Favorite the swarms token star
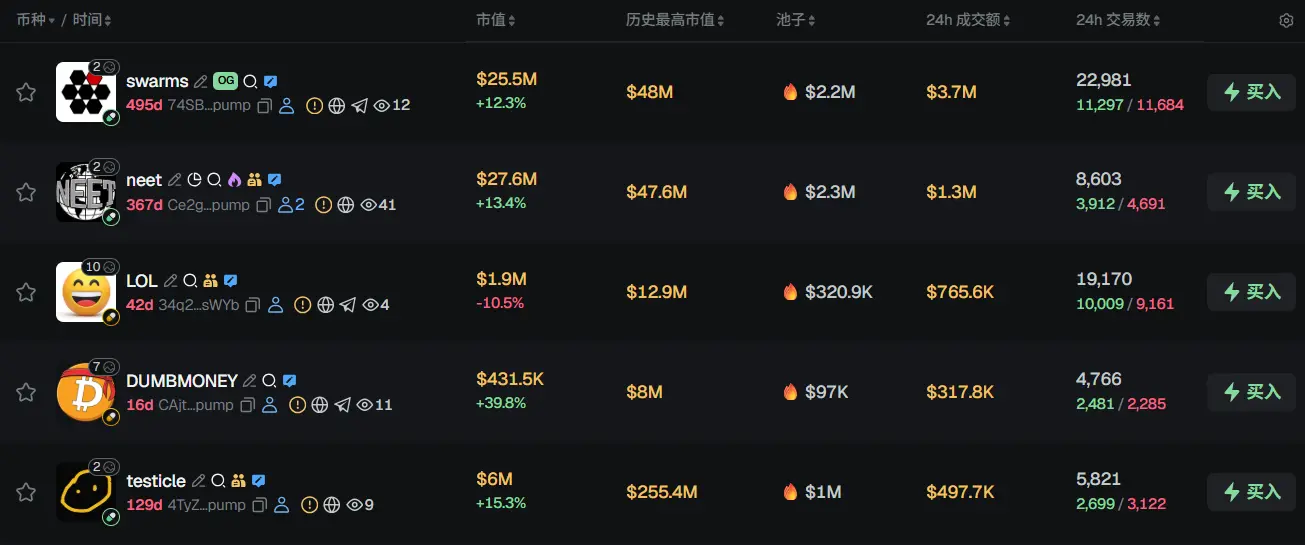 point(26,92)
